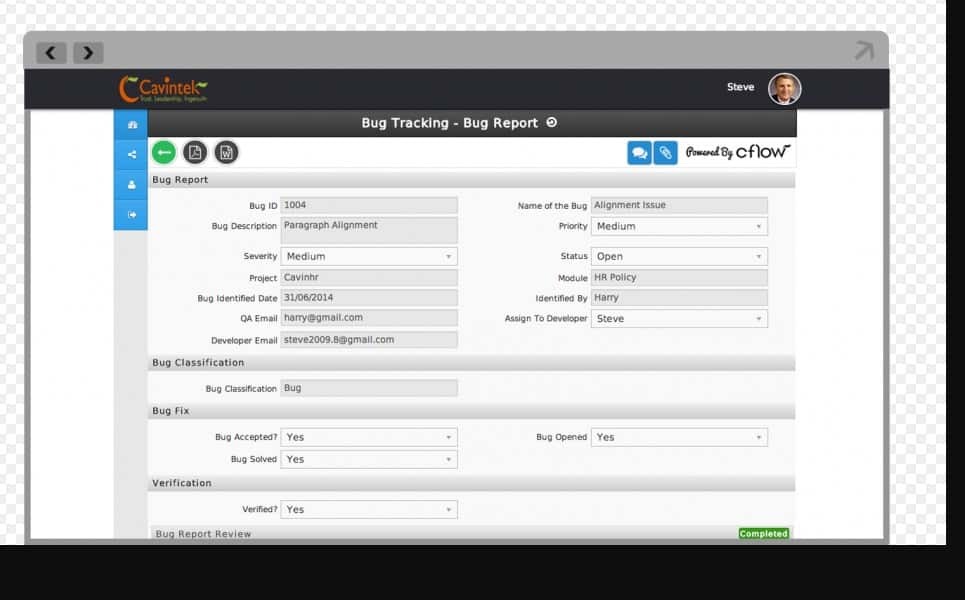Click the share icon in sidebar

131,155
